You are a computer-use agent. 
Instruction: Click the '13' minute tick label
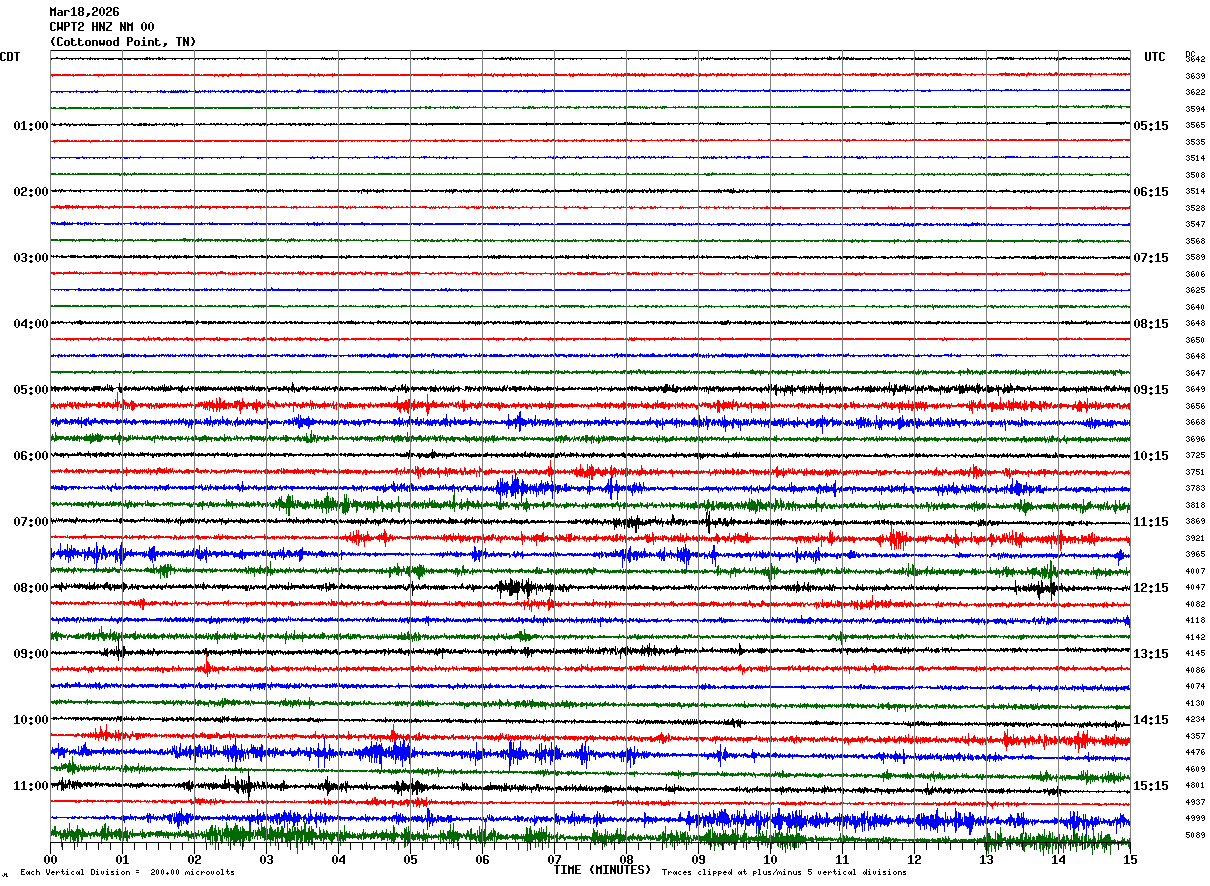[987, 860]
